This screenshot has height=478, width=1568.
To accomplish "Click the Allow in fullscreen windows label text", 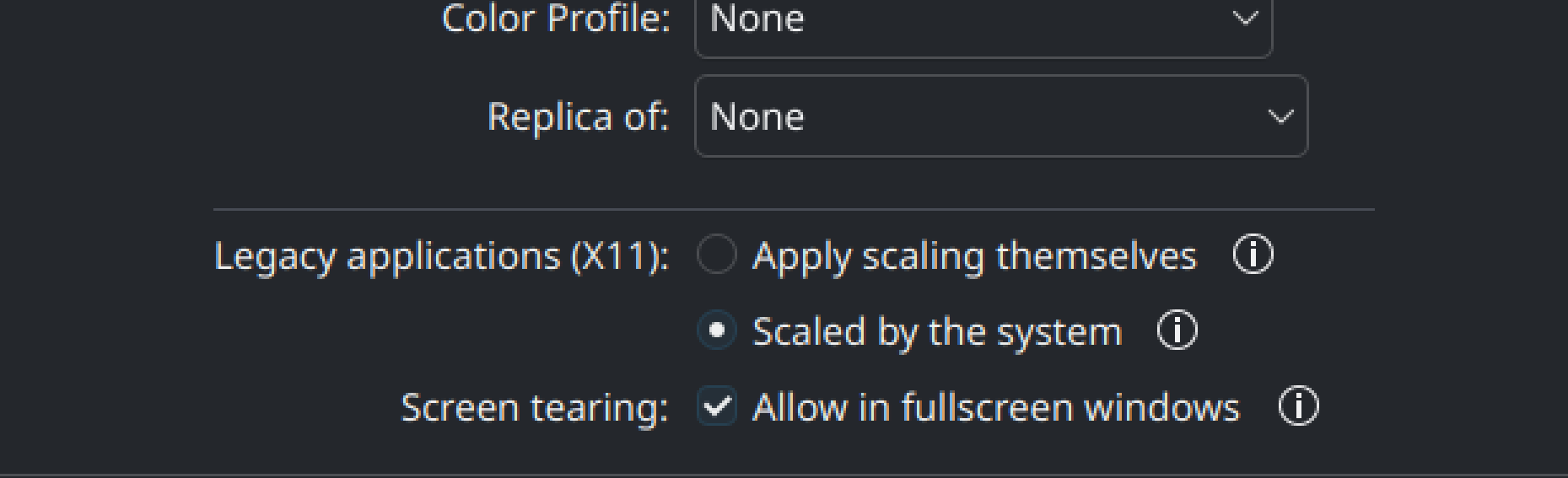I will coord(995,407).
